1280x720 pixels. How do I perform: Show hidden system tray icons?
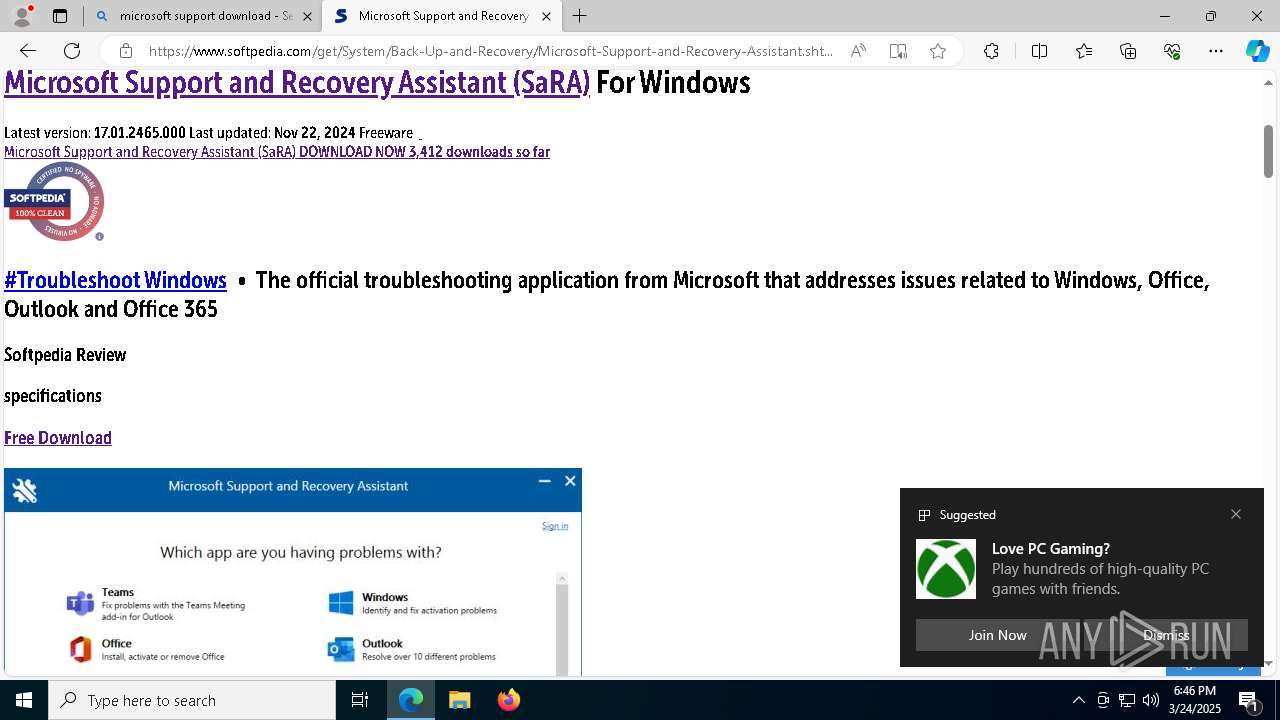(x=1078, y=700)
